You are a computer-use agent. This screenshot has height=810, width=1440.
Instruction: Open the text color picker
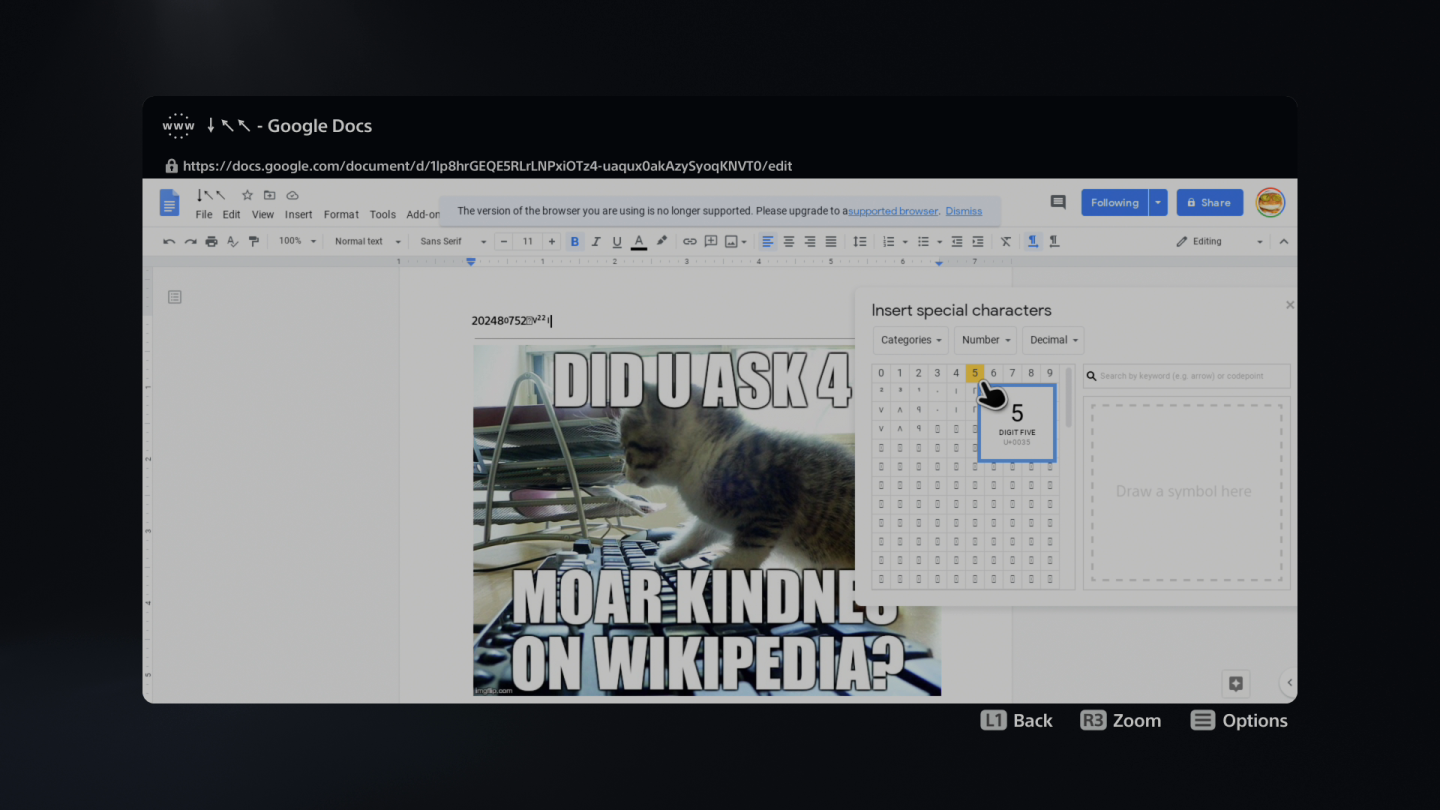[639, 241]
